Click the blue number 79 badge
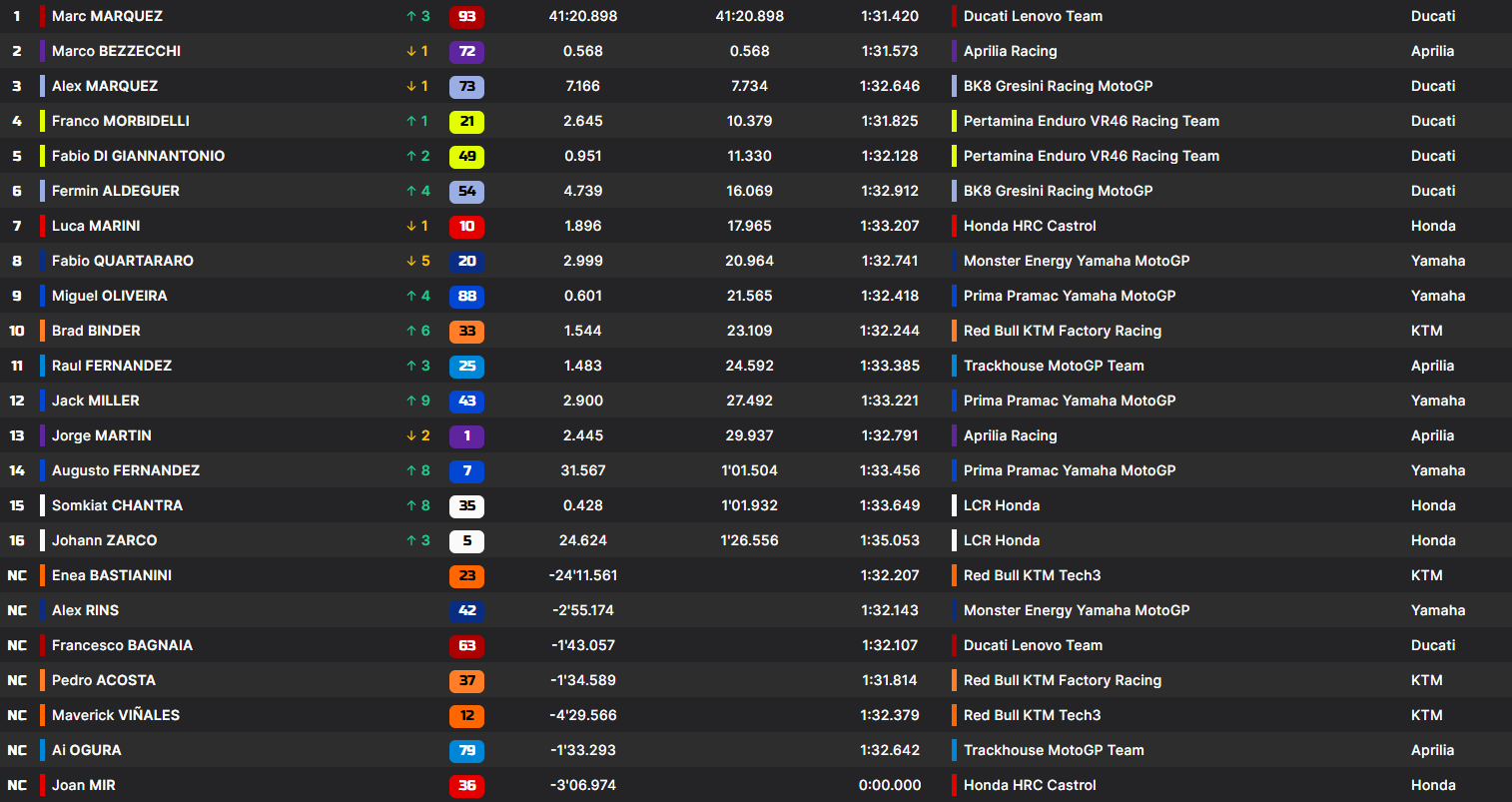This screenshot has width=1512, height=802. 466,750
